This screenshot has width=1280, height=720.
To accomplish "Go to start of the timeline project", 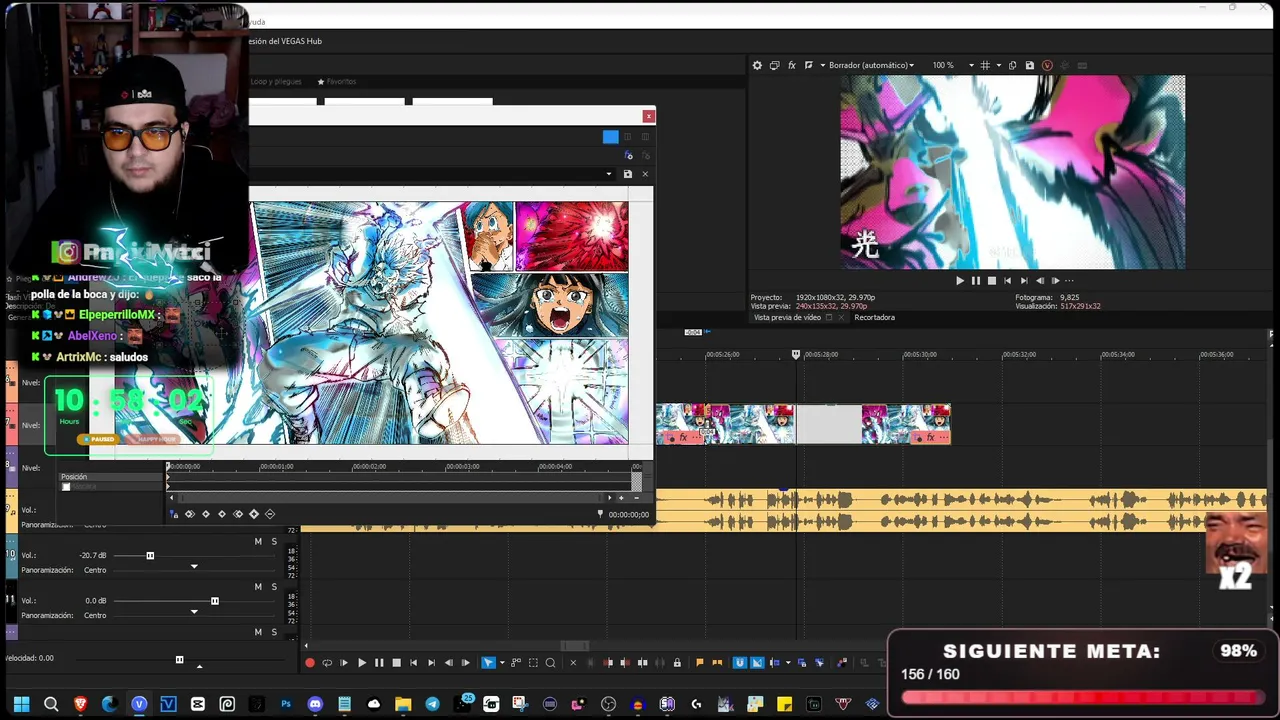I will pyautogui.click(x=414, y=663).
